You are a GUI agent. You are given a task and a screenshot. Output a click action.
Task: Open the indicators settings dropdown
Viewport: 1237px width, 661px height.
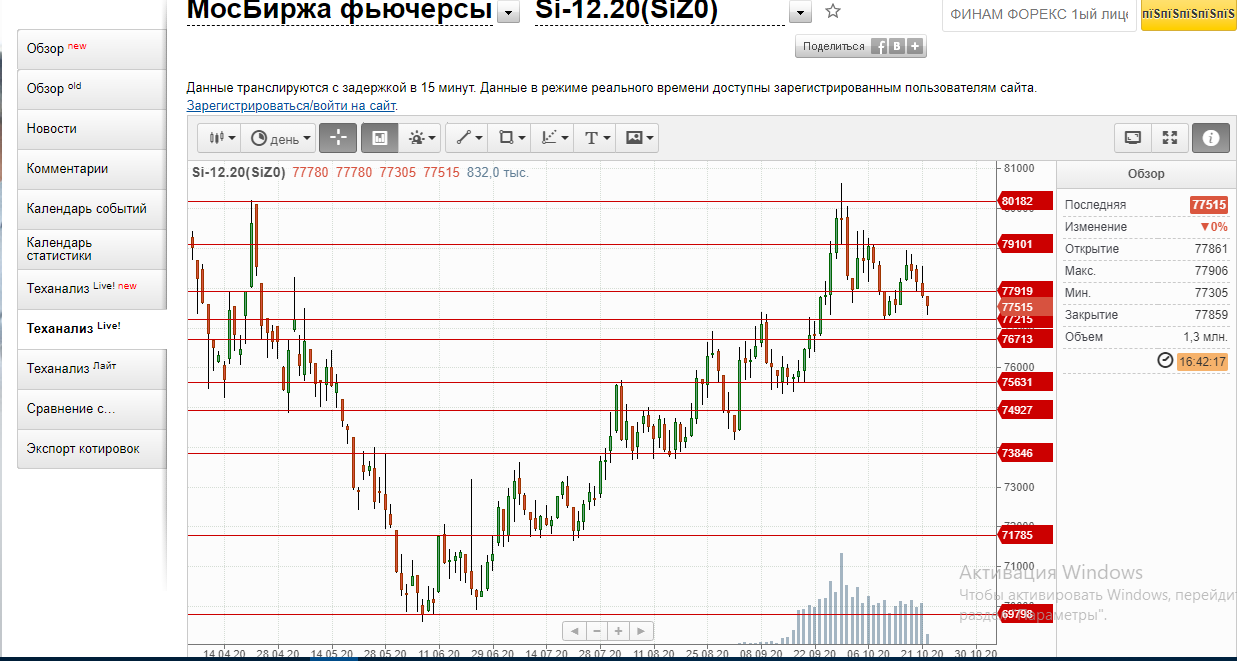pyautogui.click(x=422, y=138)
